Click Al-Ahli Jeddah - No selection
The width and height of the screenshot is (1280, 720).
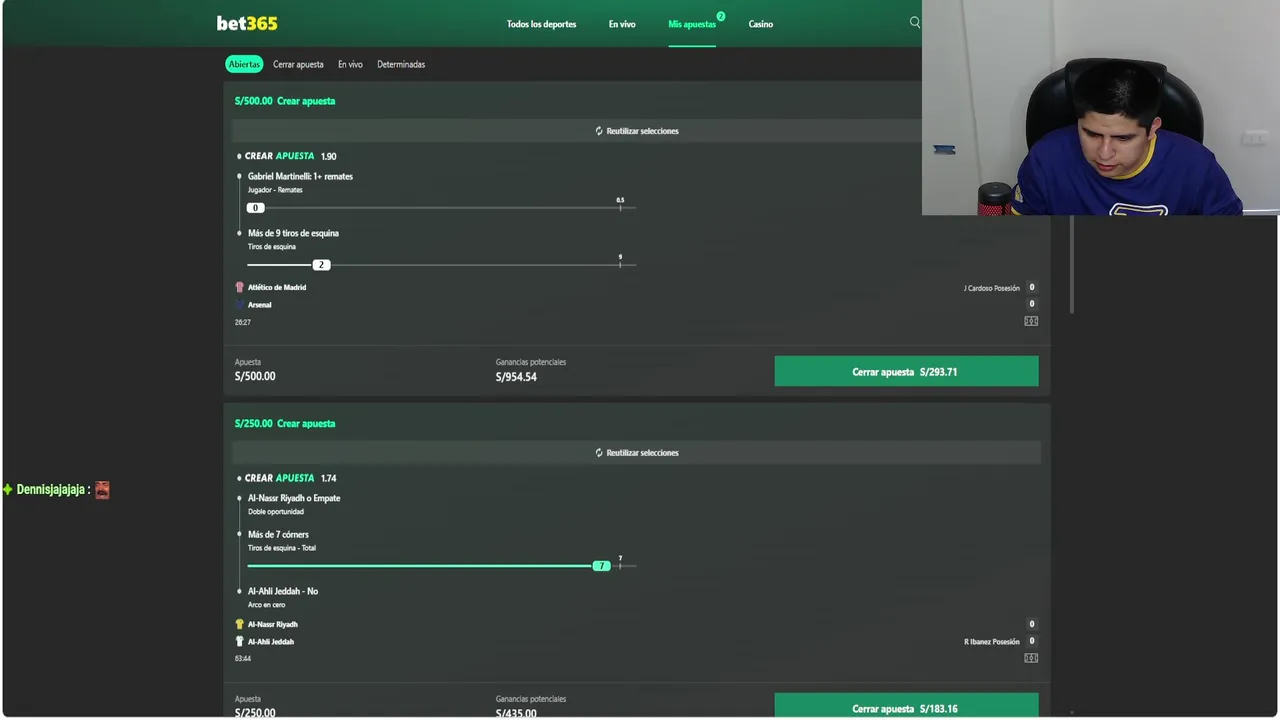pos(283,591)
